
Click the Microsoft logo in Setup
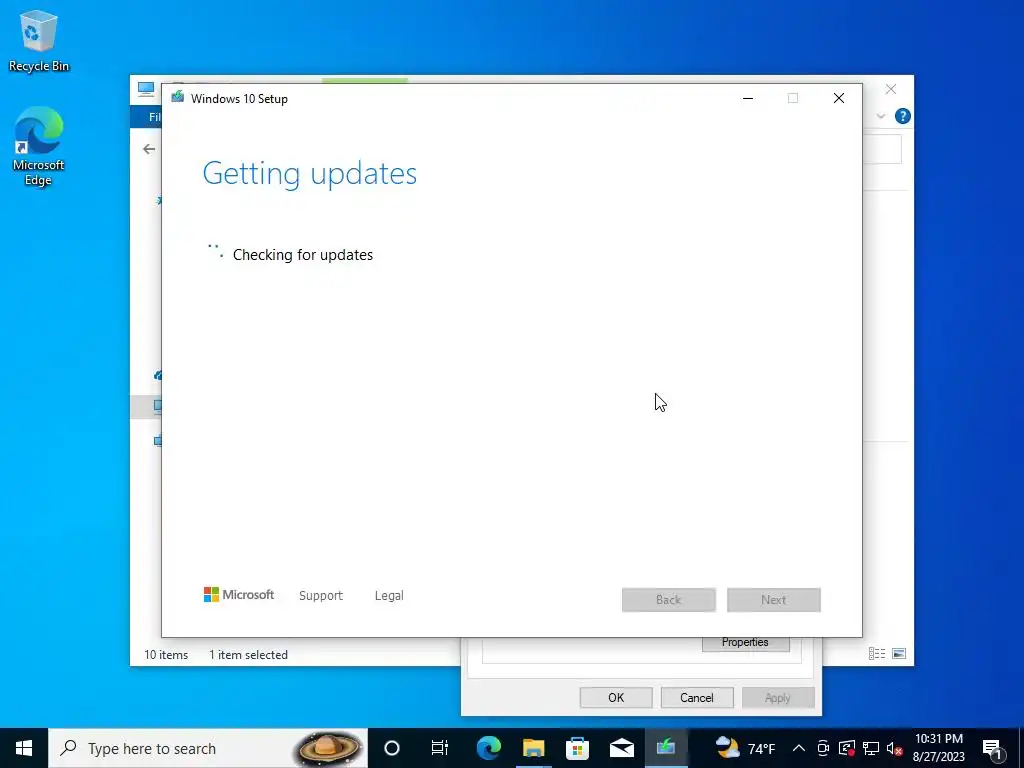coord(239,595)
